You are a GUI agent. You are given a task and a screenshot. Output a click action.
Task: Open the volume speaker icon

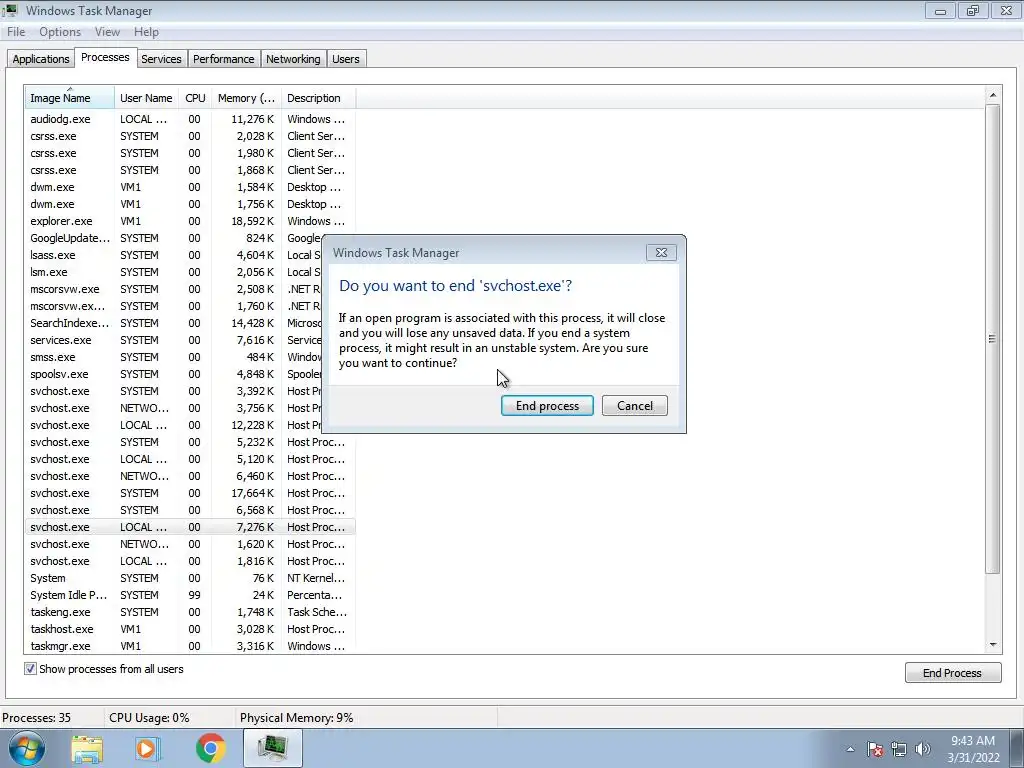tap(923, 749)
